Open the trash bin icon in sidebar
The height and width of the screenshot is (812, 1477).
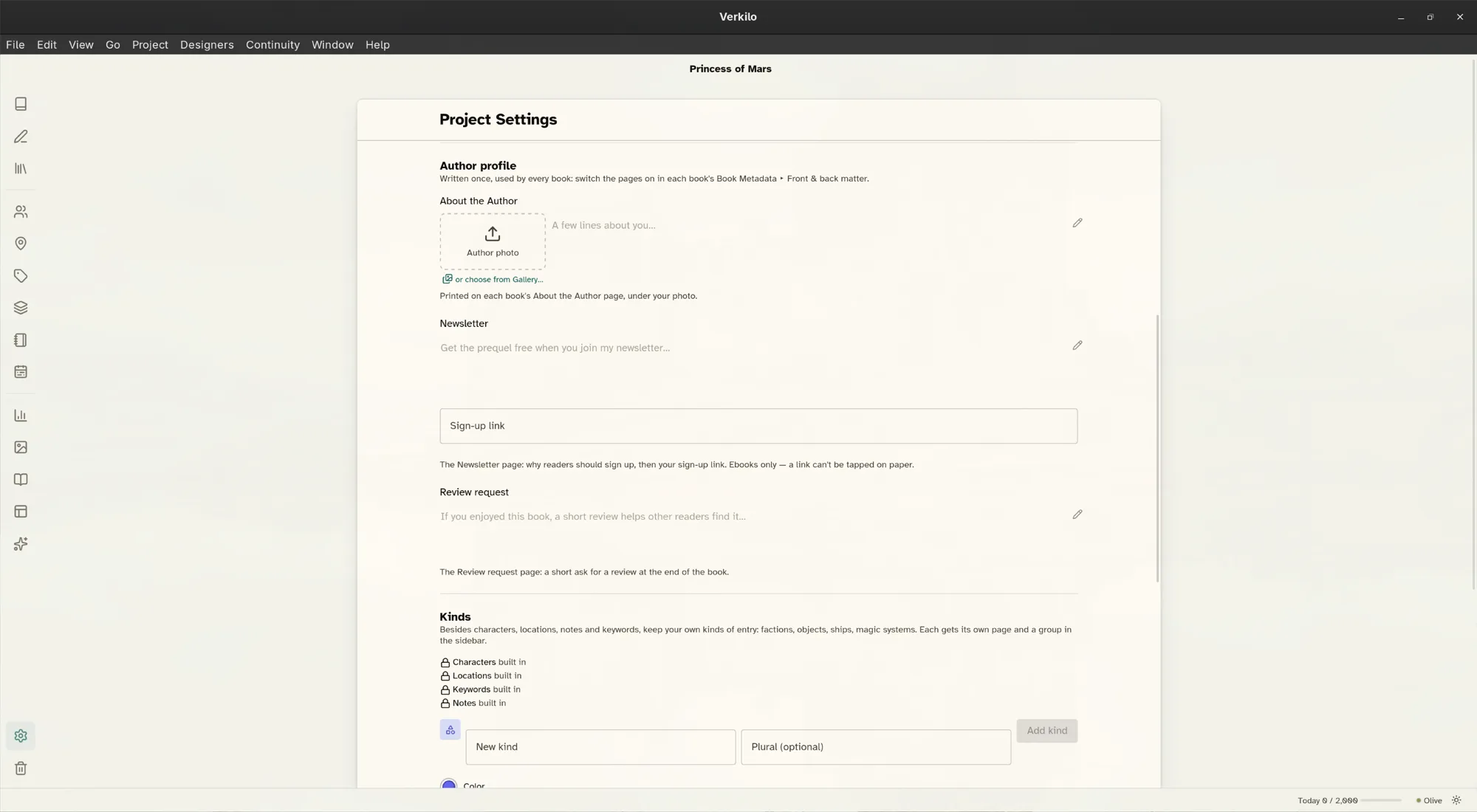(21, 768)
